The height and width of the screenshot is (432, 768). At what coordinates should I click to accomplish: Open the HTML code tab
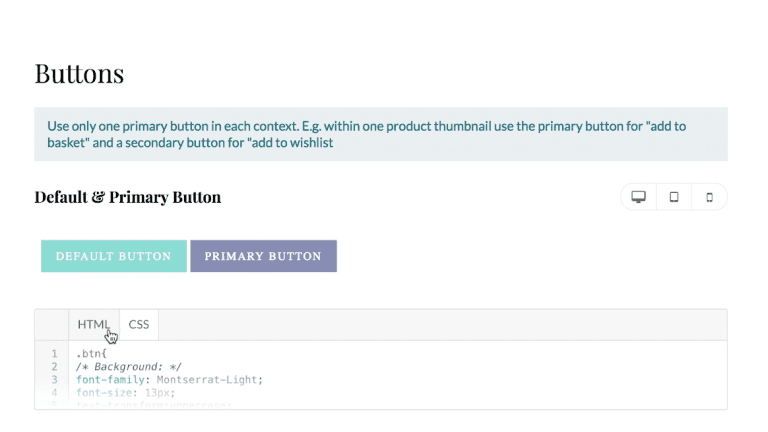94,324
